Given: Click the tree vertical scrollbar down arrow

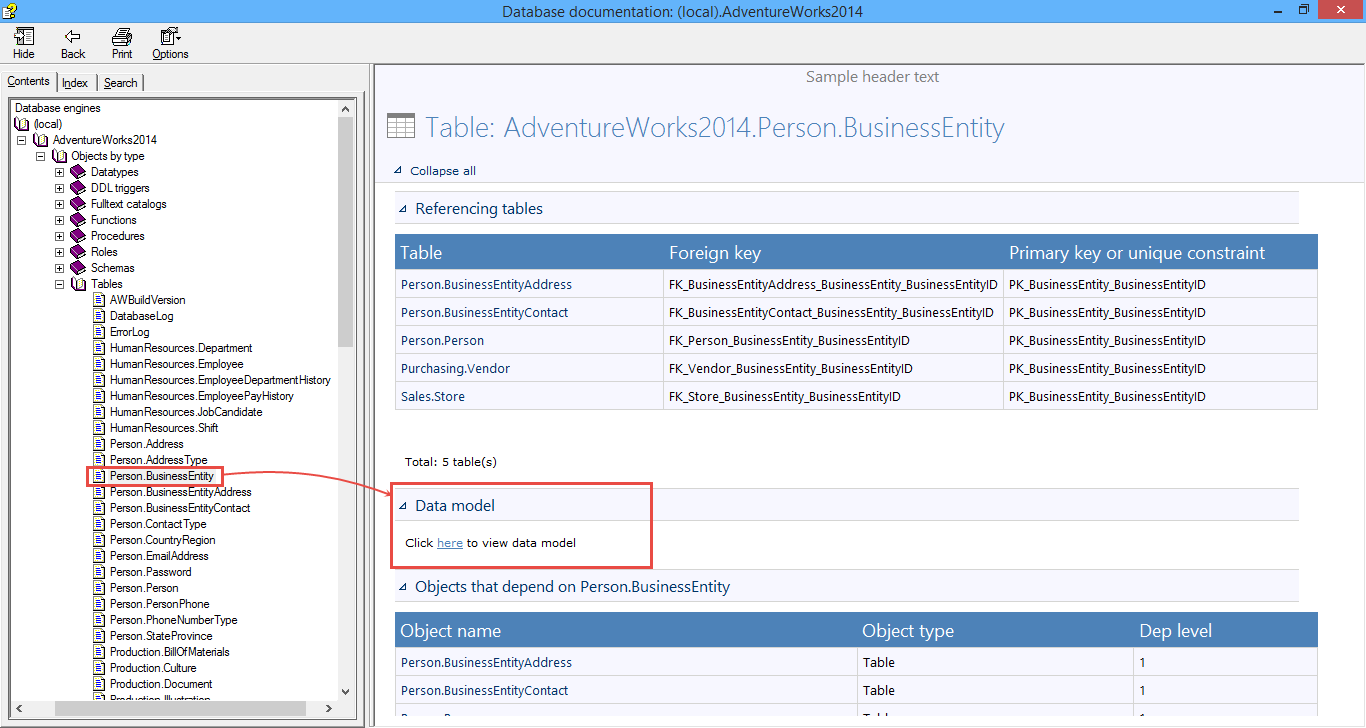Looking at the screenshot, I should tap(346, 691).
